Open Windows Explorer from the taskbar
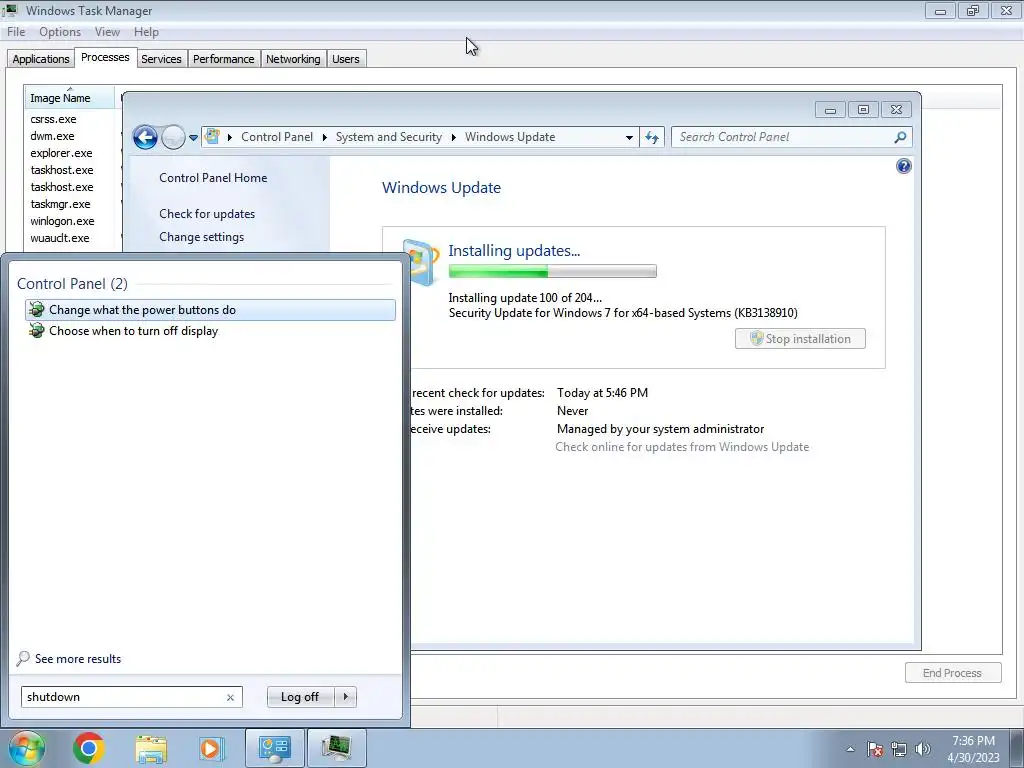The image size is (1024, 768). pos(151,748)
